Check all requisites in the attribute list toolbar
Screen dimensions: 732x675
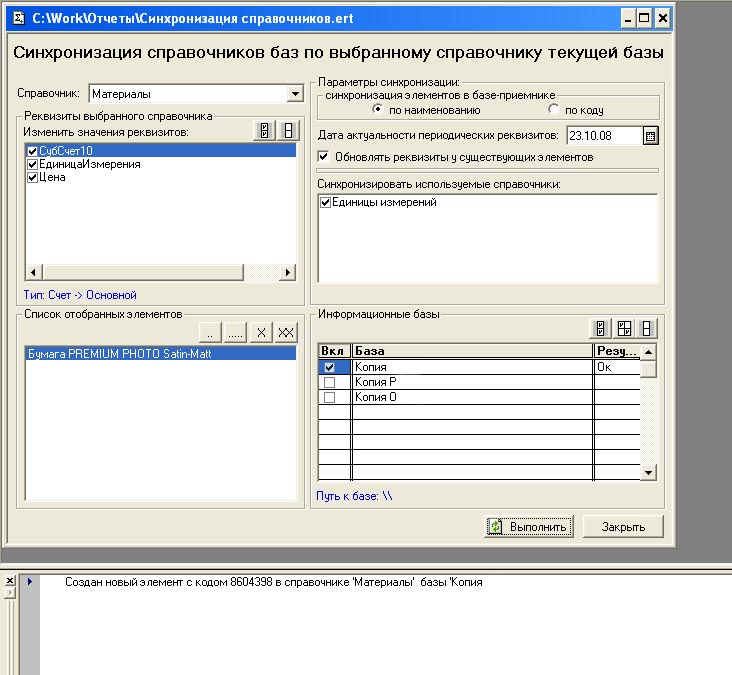[264, 131]
